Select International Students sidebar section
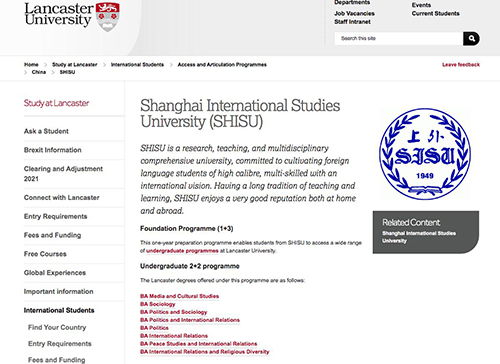 click(59, 310)
